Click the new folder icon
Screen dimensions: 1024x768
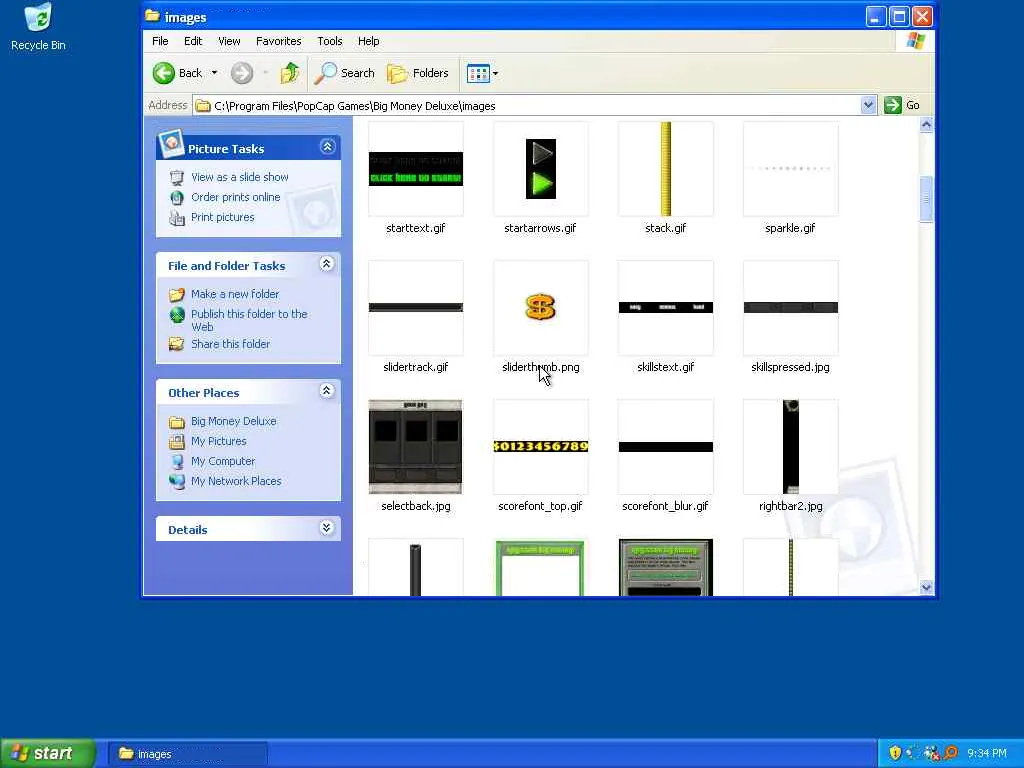[176, 295]
